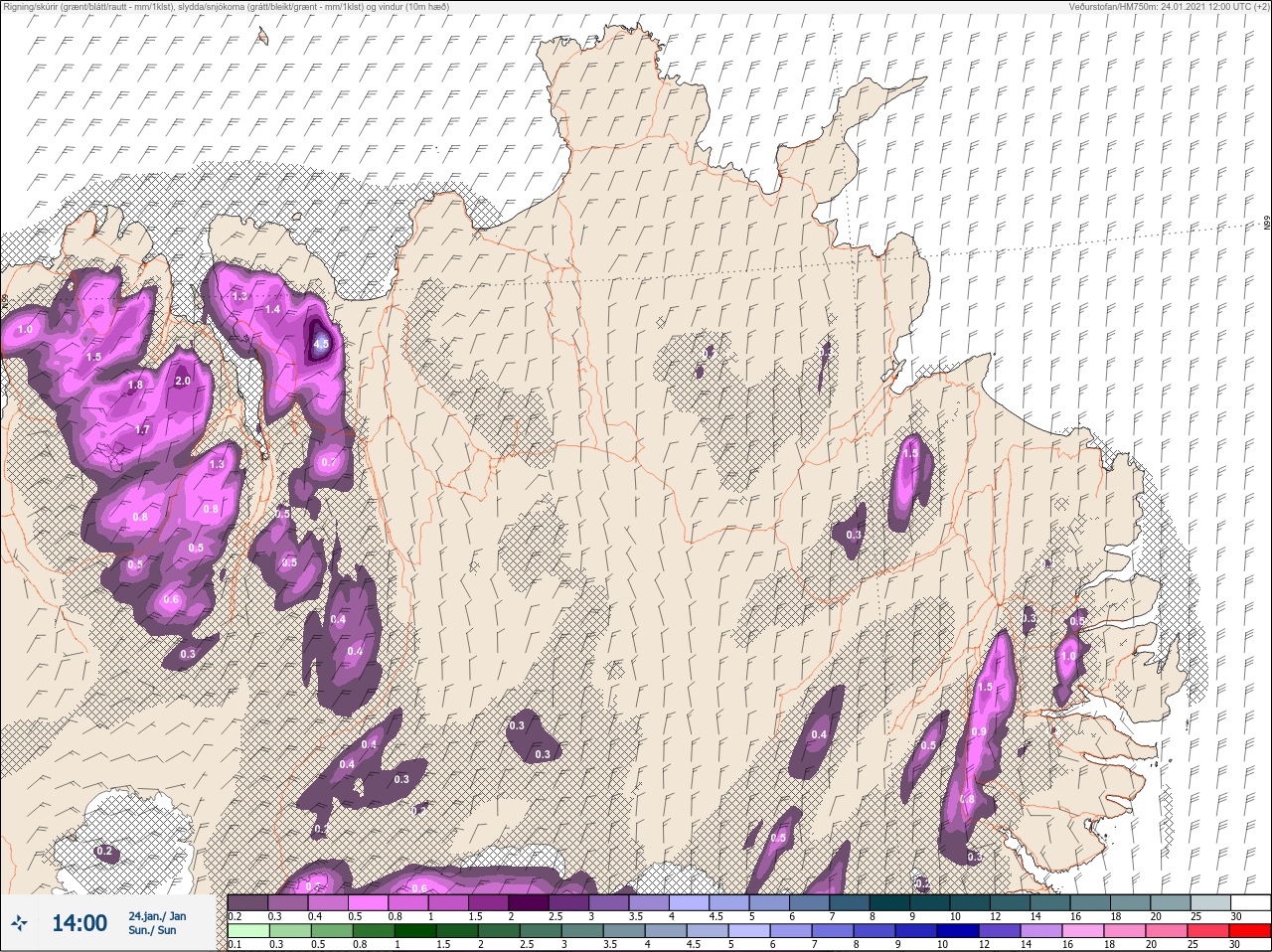This screenshot has width=1272, height=952.
Task: Select white snow scale swatch above 30
Action: (x=1253, y=902)
